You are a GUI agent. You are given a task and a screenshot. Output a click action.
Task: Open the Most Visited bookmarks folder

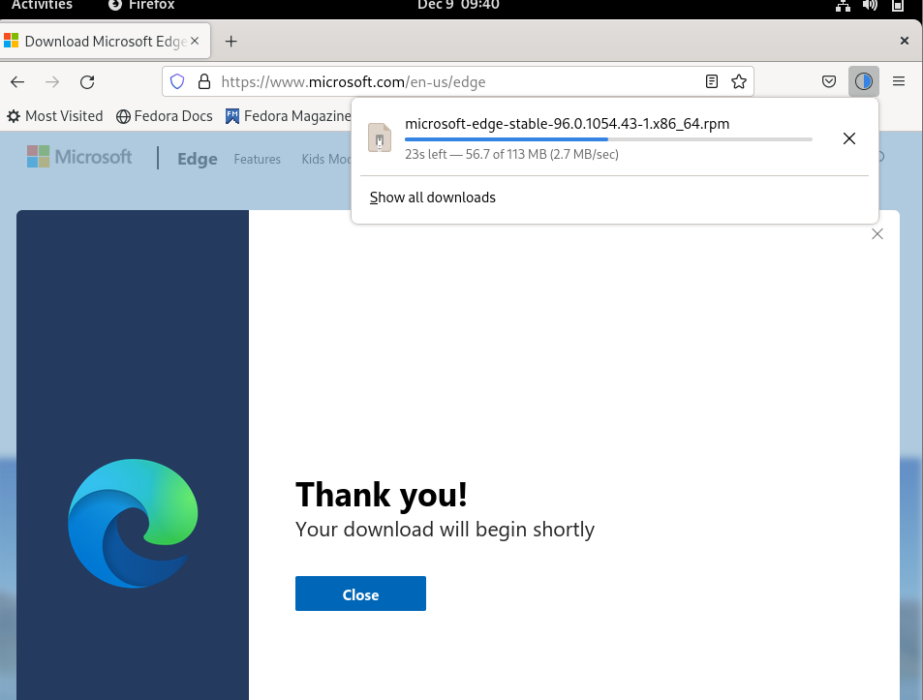55,116
